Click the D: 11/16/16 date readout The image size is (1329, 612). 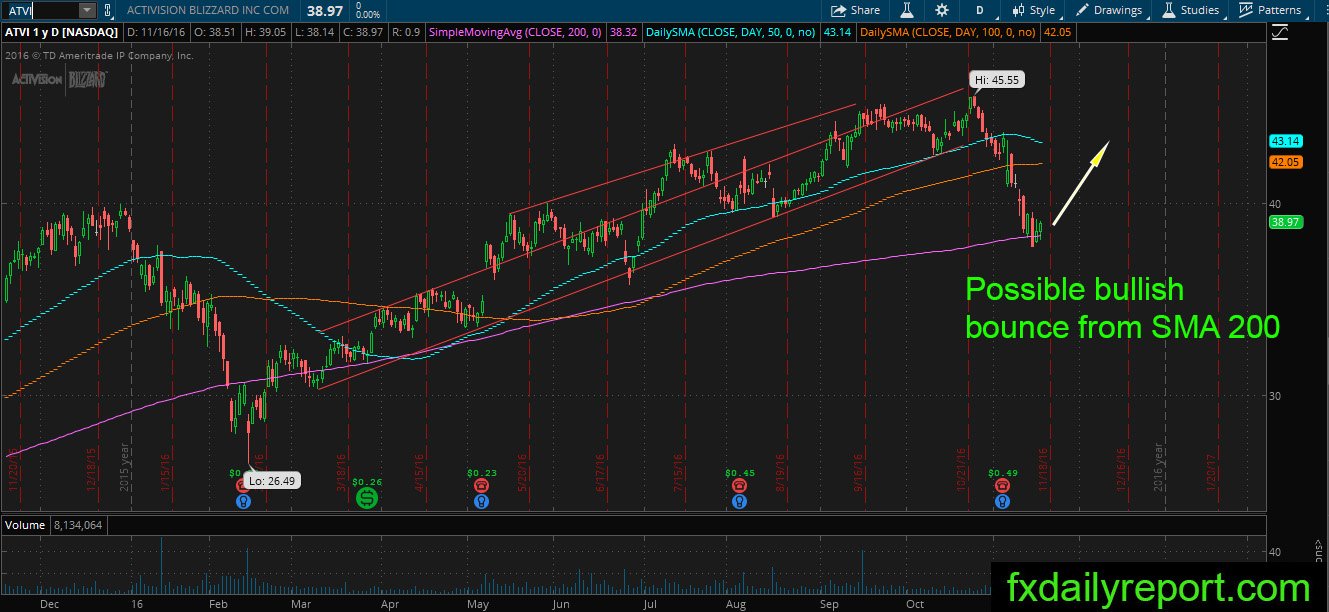(156, 33)
